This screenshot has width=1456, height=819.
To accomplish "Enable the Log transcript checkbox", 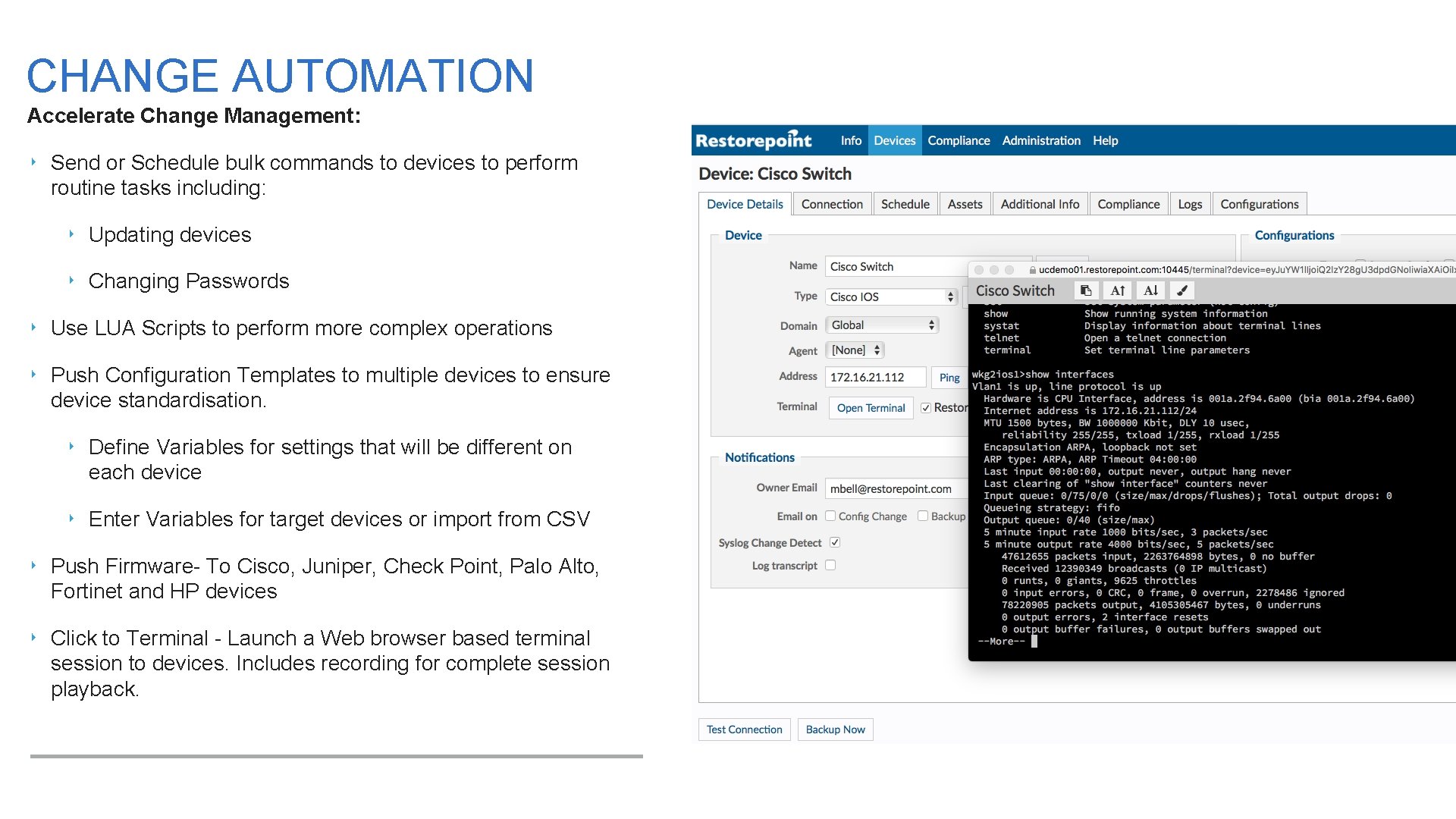I will pos(830,566).
